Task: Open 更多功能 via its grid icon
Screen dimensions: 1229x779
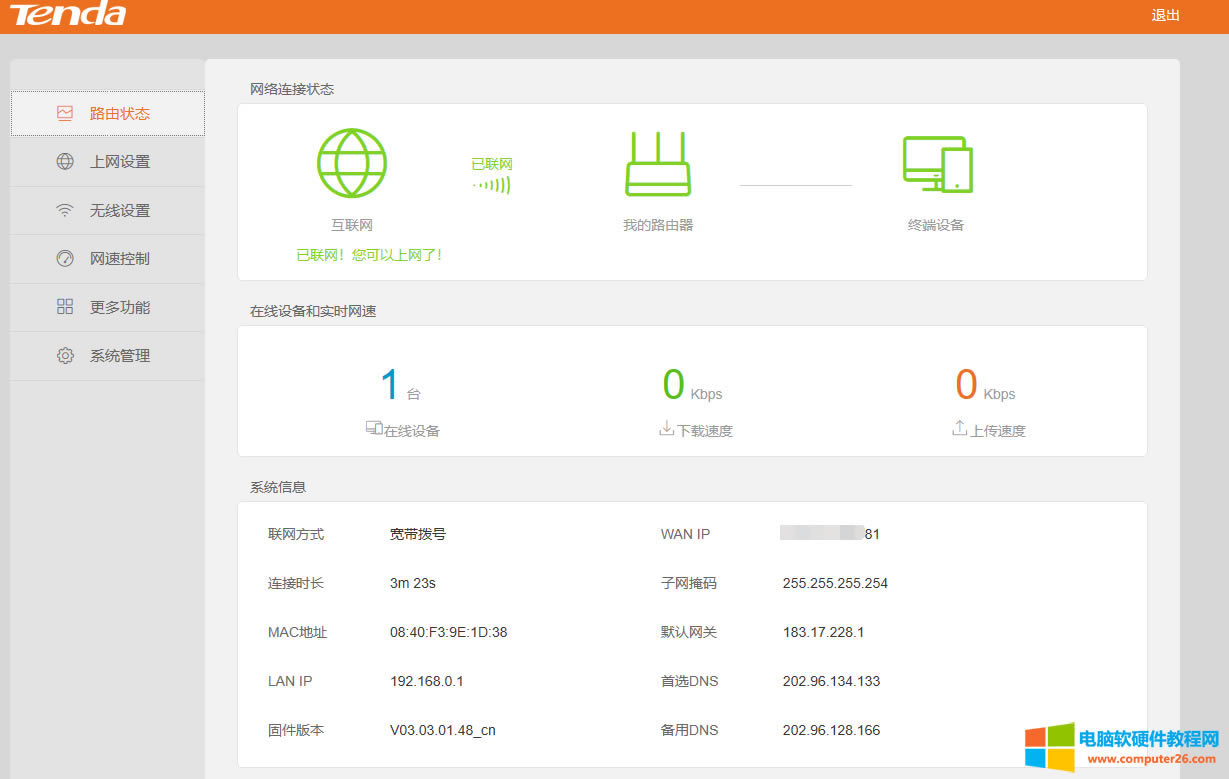Action: (63, 306)
